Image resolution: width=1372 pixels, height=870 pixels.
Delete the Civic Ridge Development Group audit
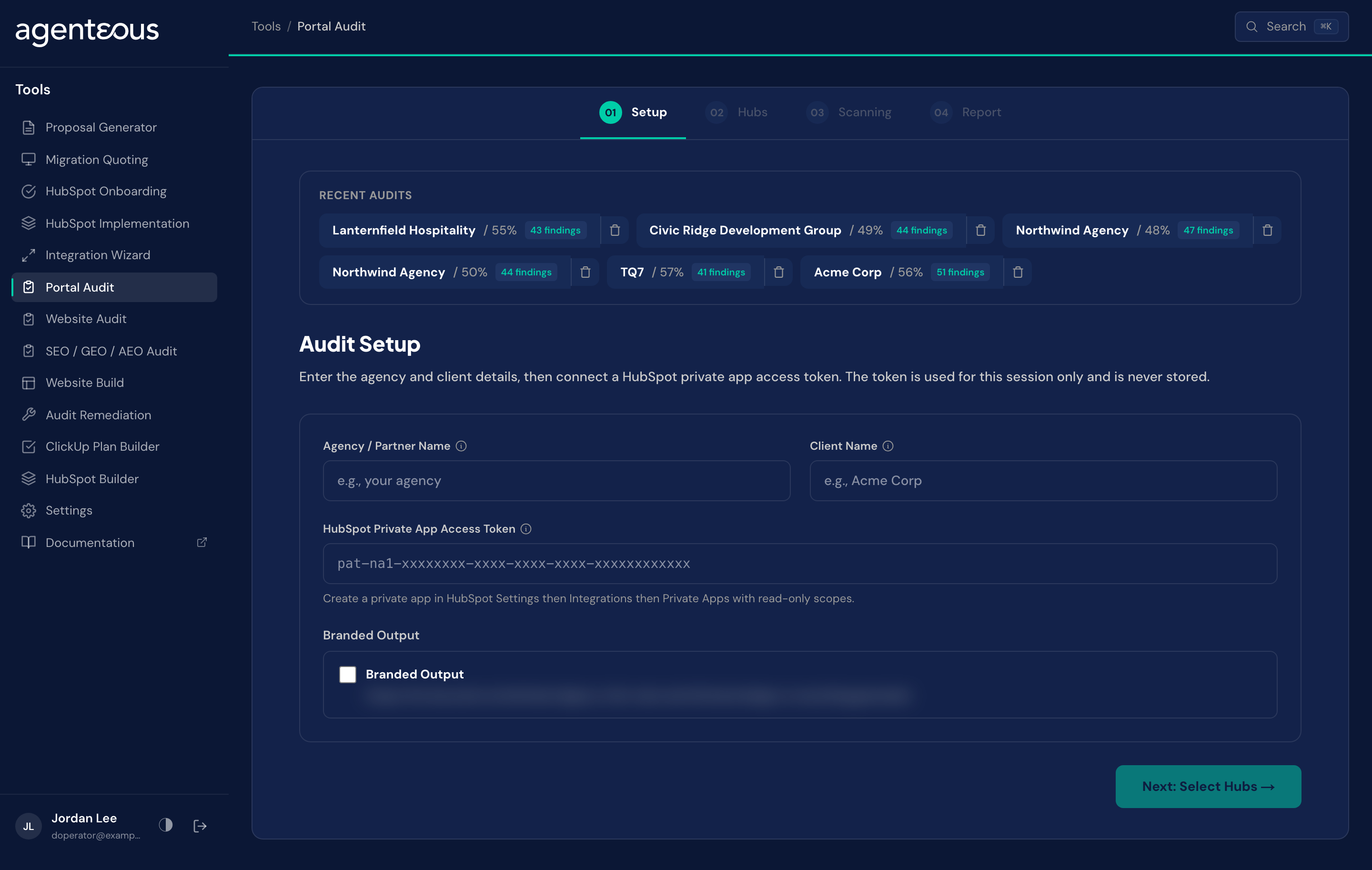pos(980,230)
